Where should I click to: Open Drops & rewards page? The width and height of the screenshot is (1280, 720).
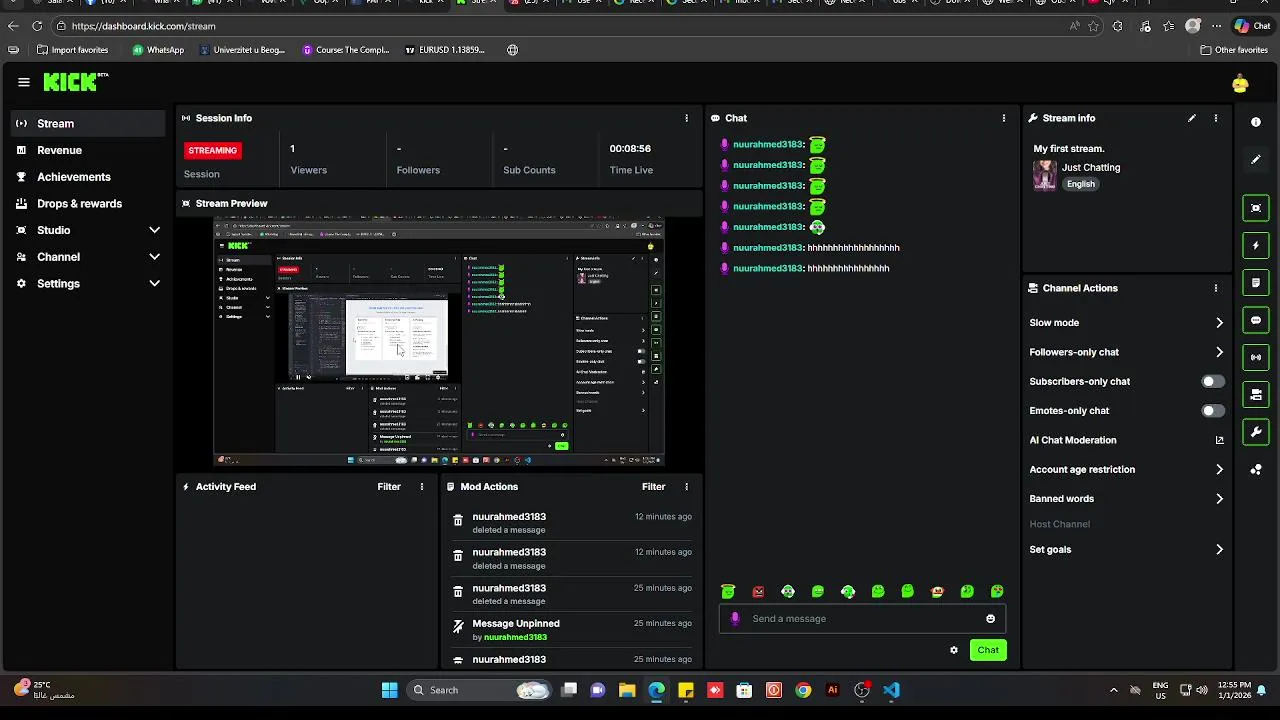click(88, 204)
